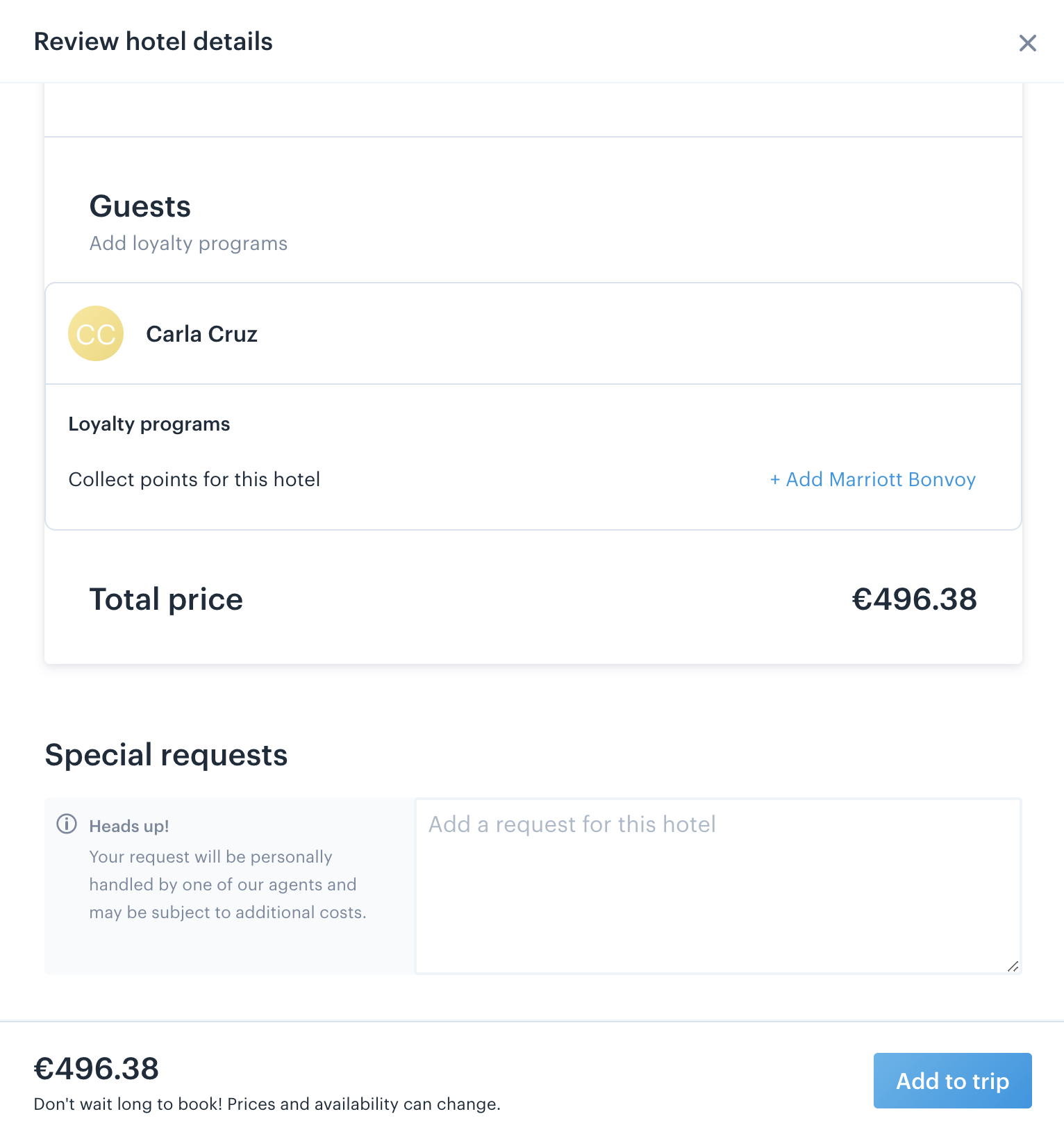Click the Add to trip button
Screen dimensions: 1064x1139
point(952,1081)
